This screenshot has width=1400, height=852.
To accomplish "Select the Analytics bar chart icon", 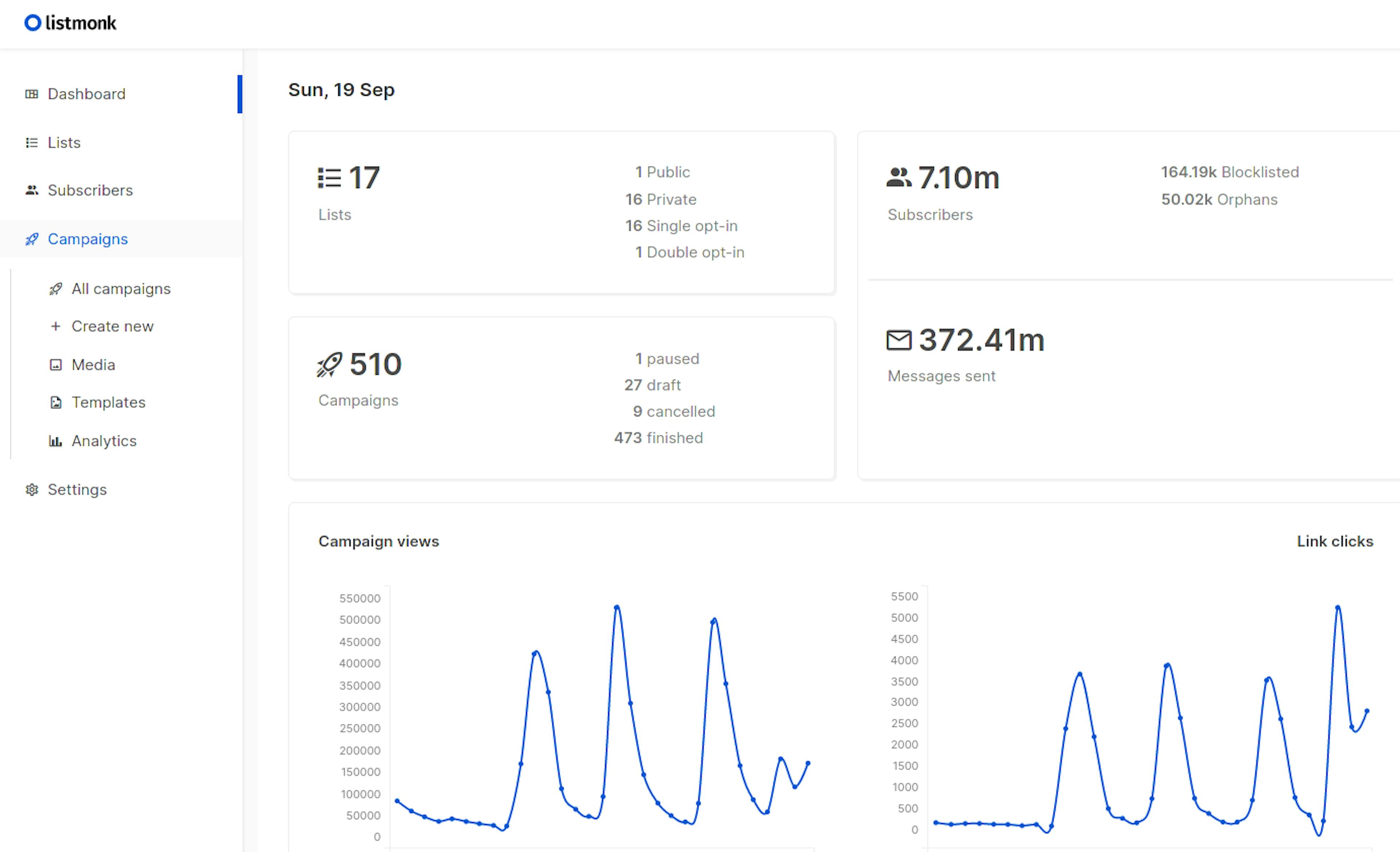I will (x=56, y=441).
